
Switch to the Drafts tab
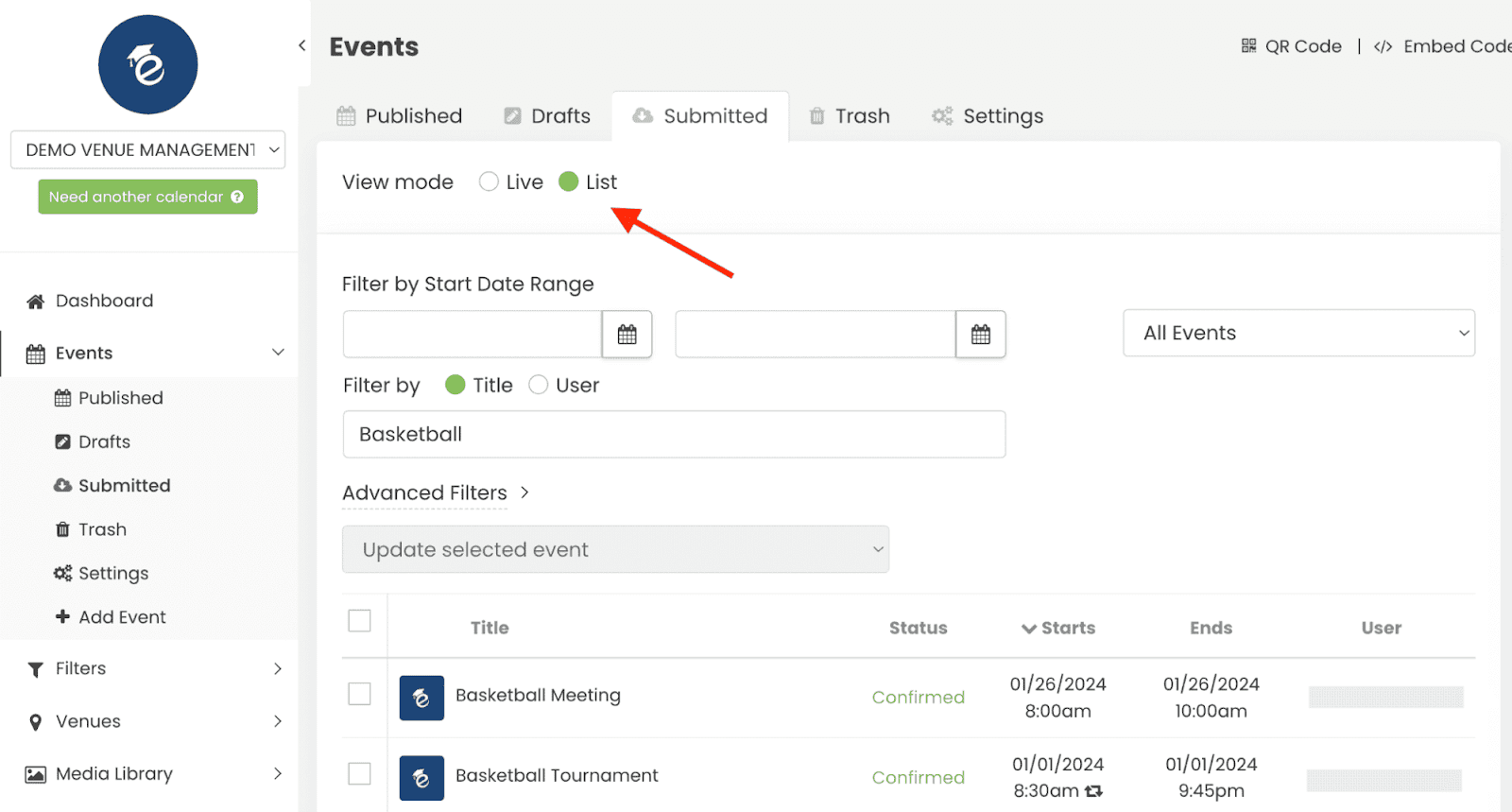point(547,116)
